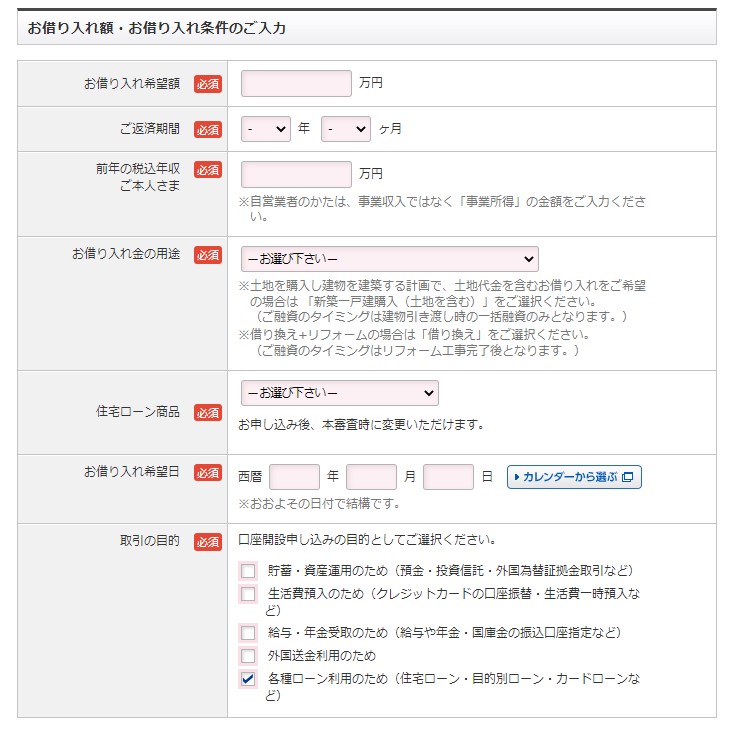Click the day (日) input for お借り入れ希望日
730x735 pixels.
(448, 477)
